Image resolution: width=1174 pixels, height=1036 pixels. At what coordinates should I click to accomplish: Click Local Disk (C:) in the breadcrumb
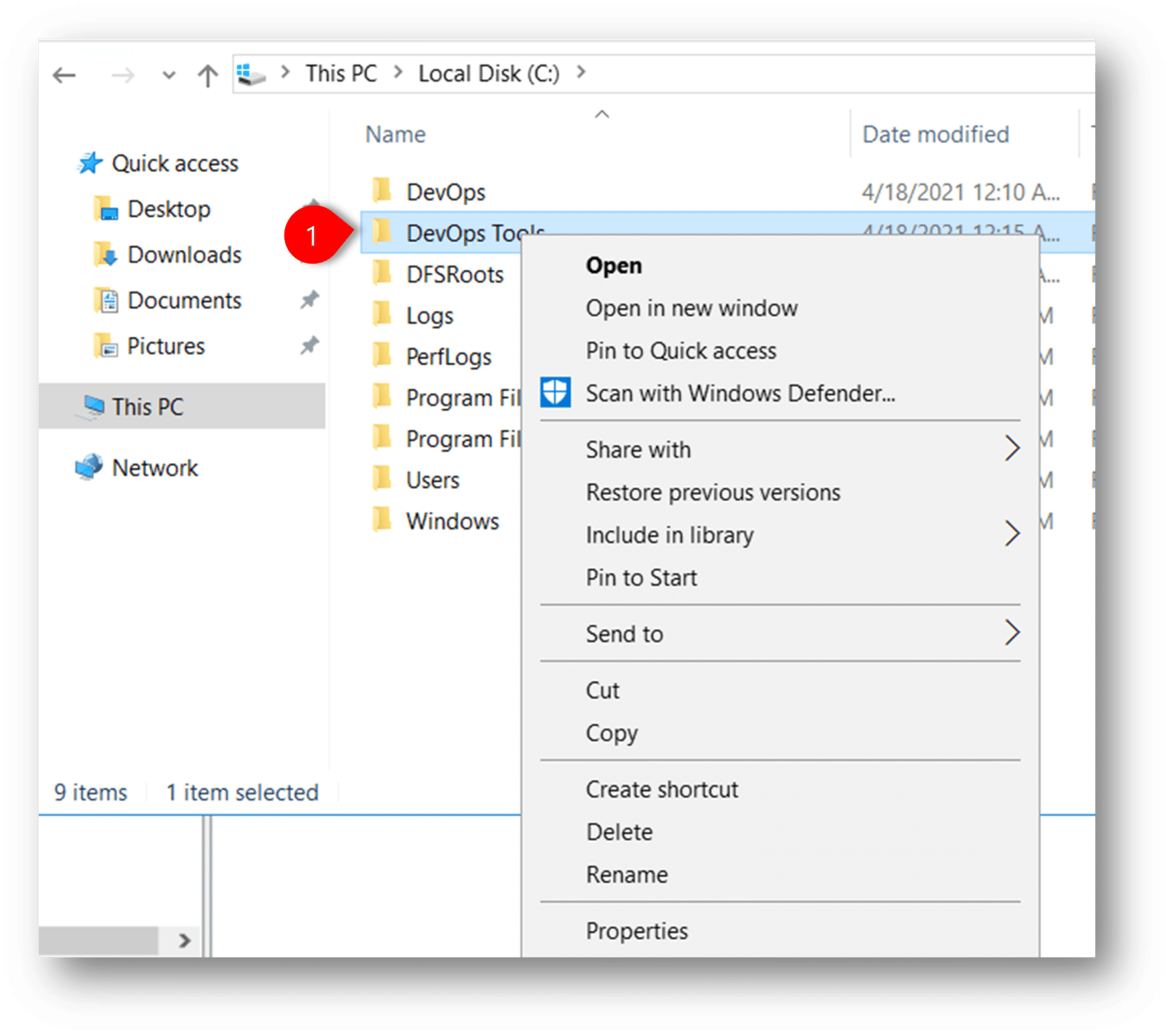488,73
